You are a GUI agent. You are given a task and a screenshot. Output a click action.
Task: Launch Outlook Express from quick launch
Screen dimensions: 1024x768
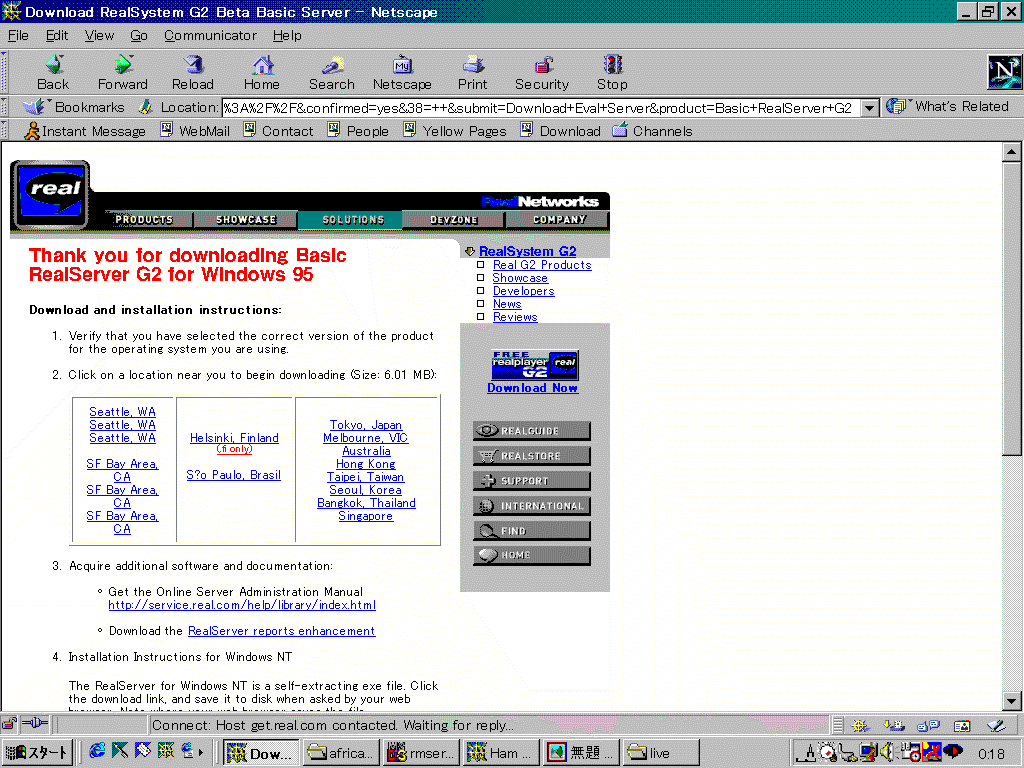189,751
